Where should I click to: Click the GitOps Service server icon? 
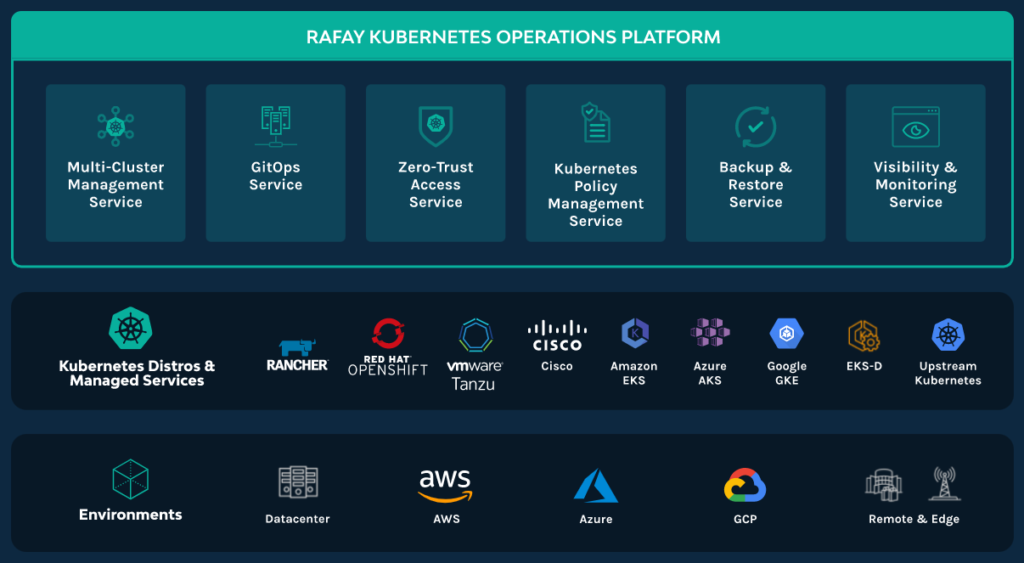coord(276,126)
